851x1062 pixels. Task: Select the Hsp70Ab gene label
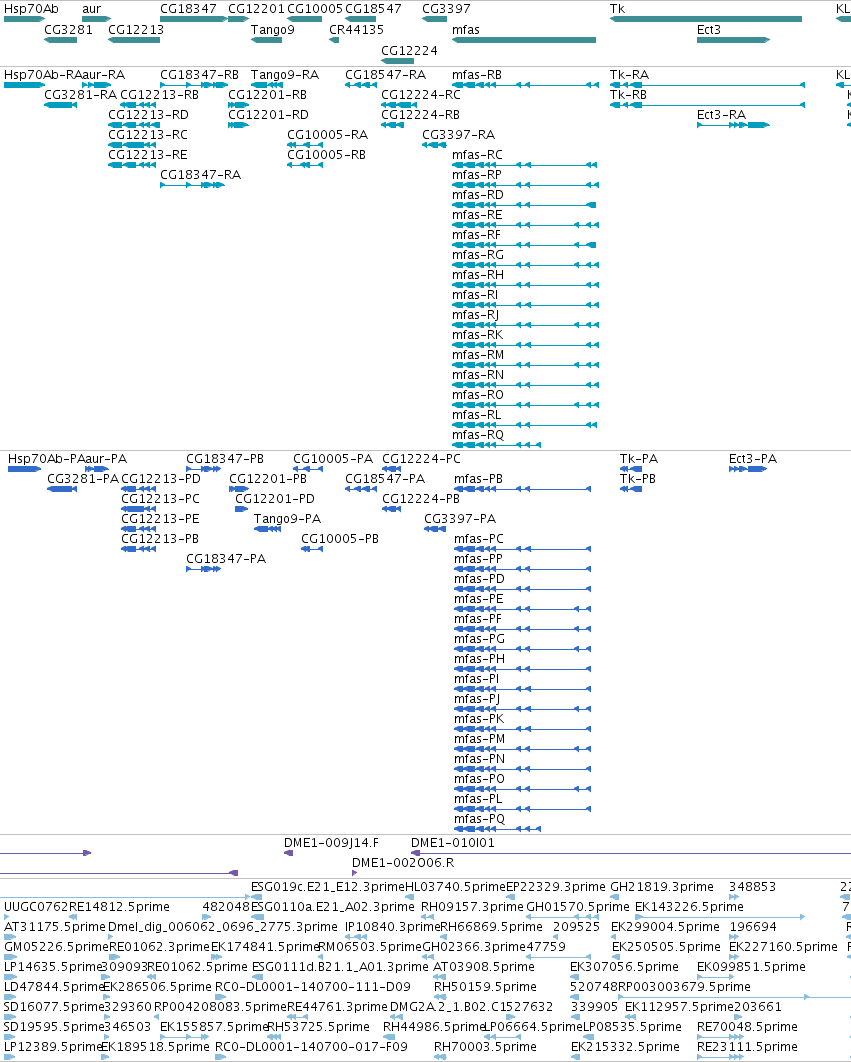(x=31, y=9)
